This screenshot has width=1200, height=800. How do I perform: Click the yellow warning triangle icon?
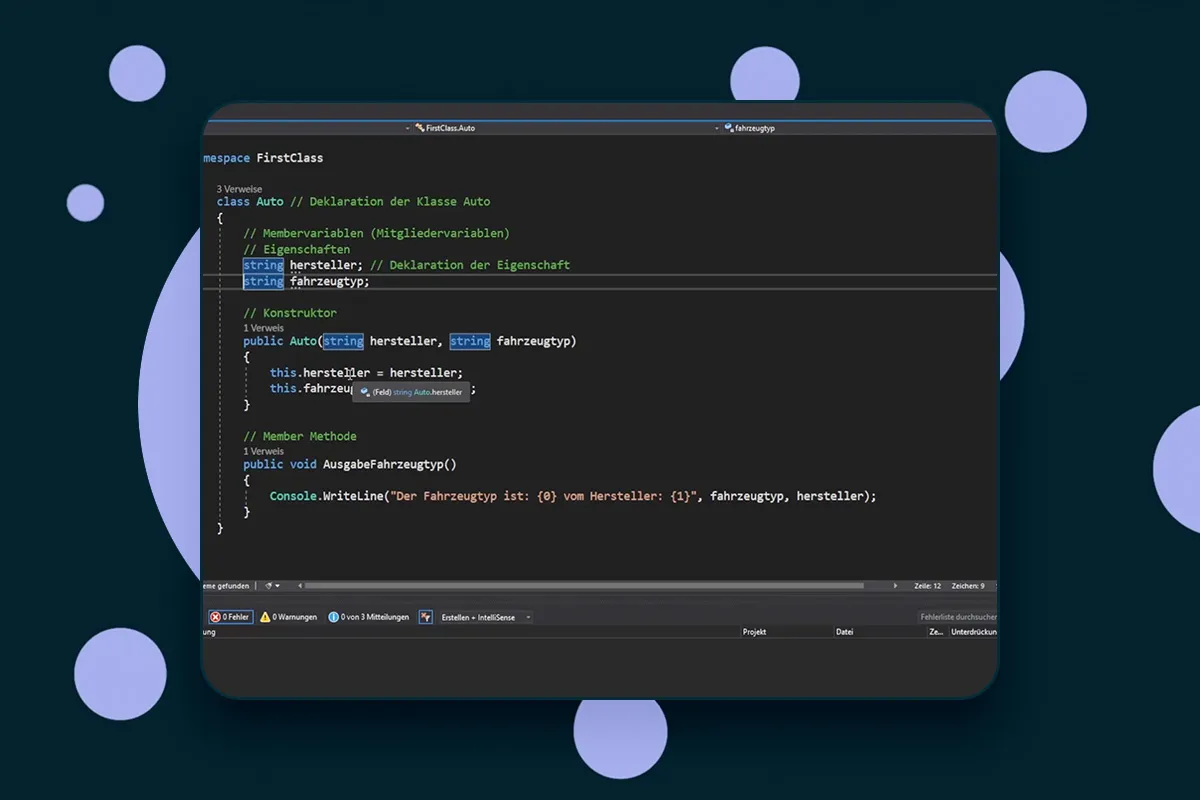point(266,617)
